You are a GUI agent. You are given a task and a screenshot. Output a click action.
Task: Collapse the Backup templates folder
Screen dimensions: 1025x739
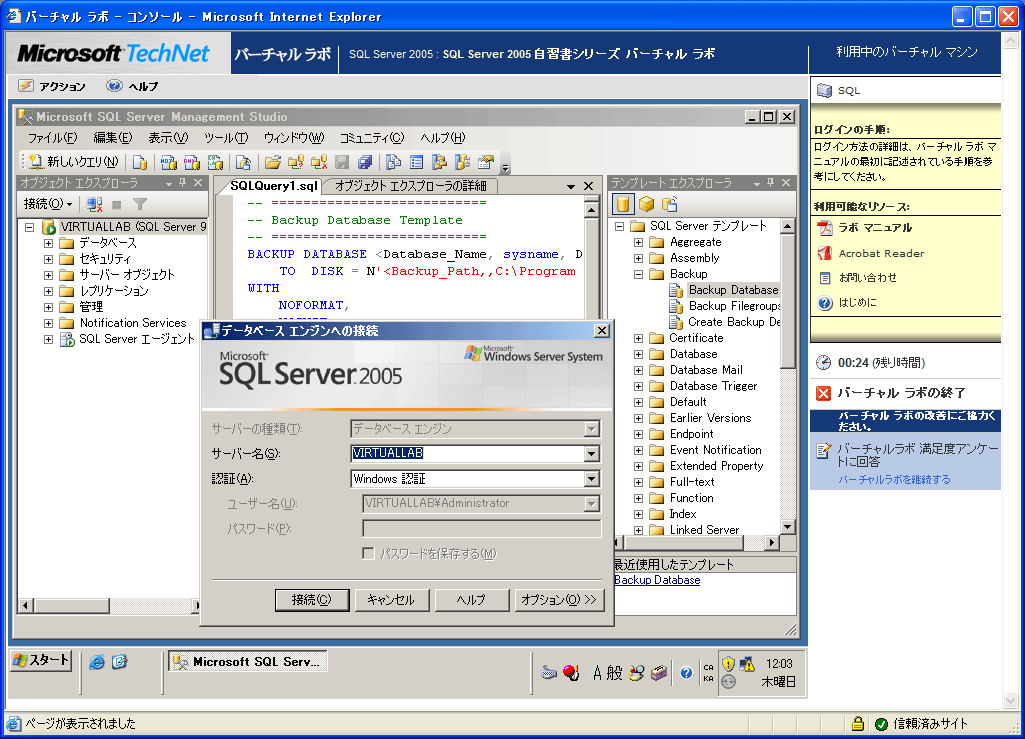(639, 274)
